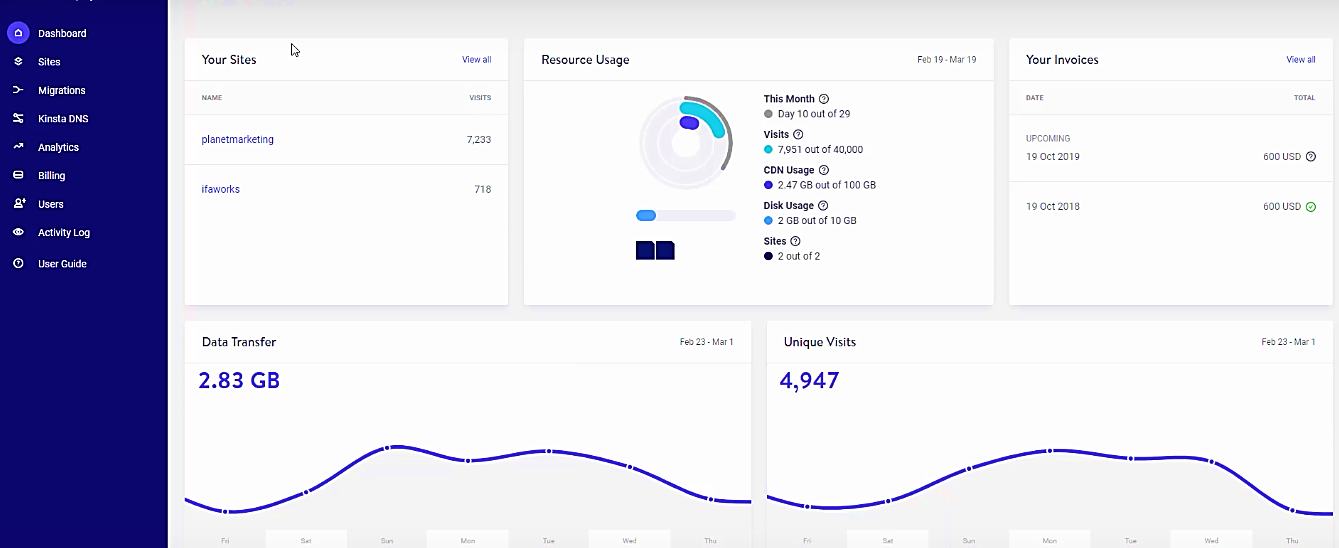Click the 2 GB out of 10 GB text

tap(817, 221)
